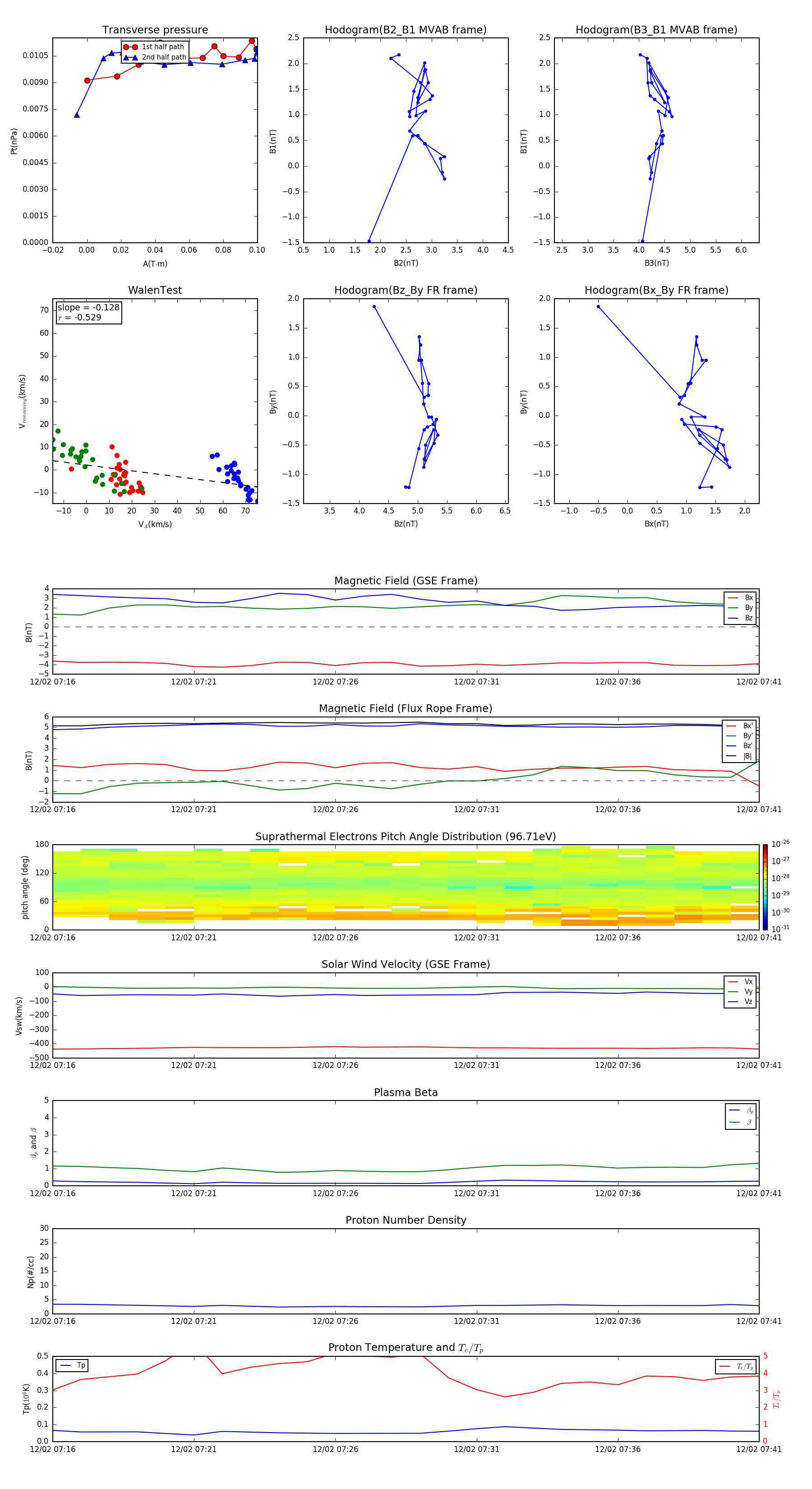Click the 'V_A(km/s)' x-axis label
This screenshot has width=812, height=1489.
[x=155, y=524]
